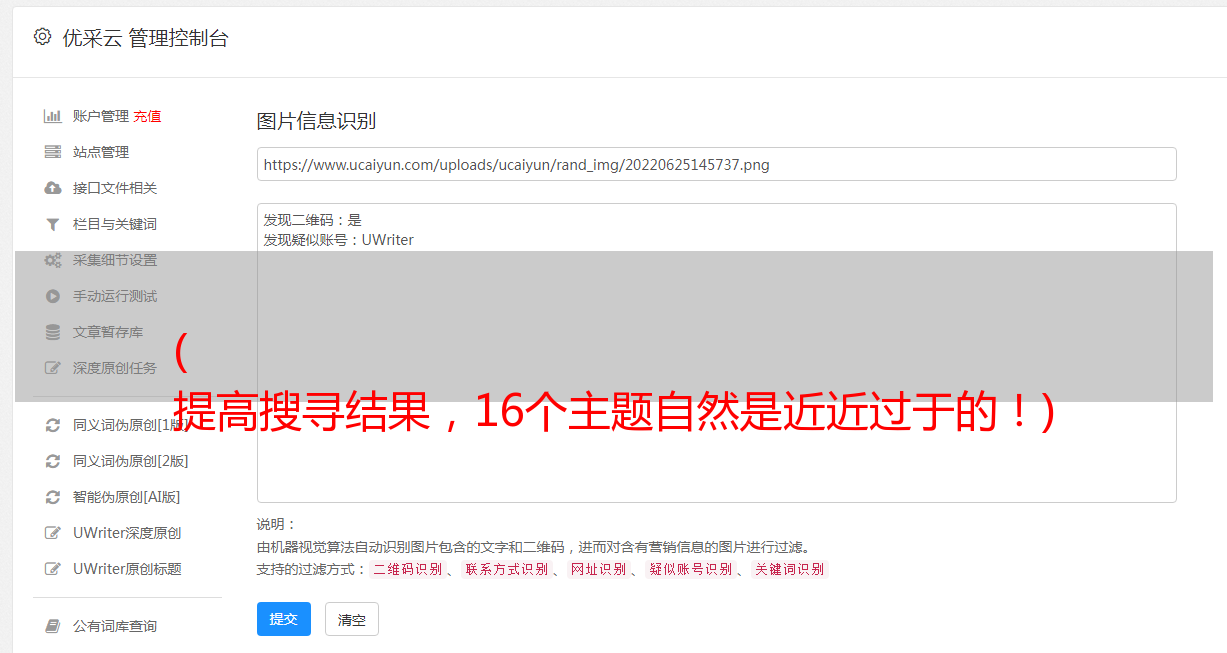Open 账户管理 in sidebar
This screenshot has height=653, width=1227.
point(101,116)
